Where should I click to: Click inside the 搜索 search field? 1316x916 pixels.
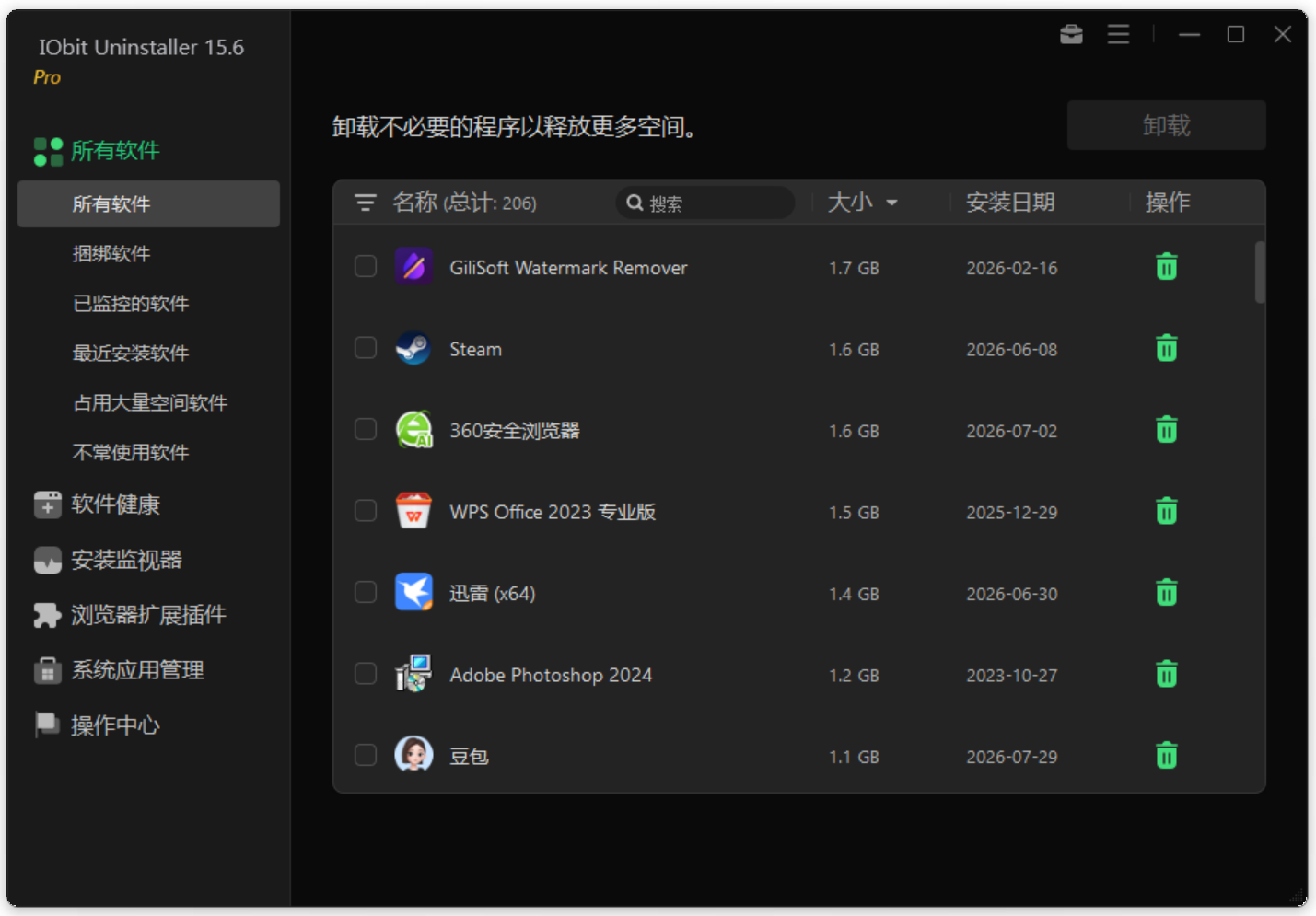[705, 203]
